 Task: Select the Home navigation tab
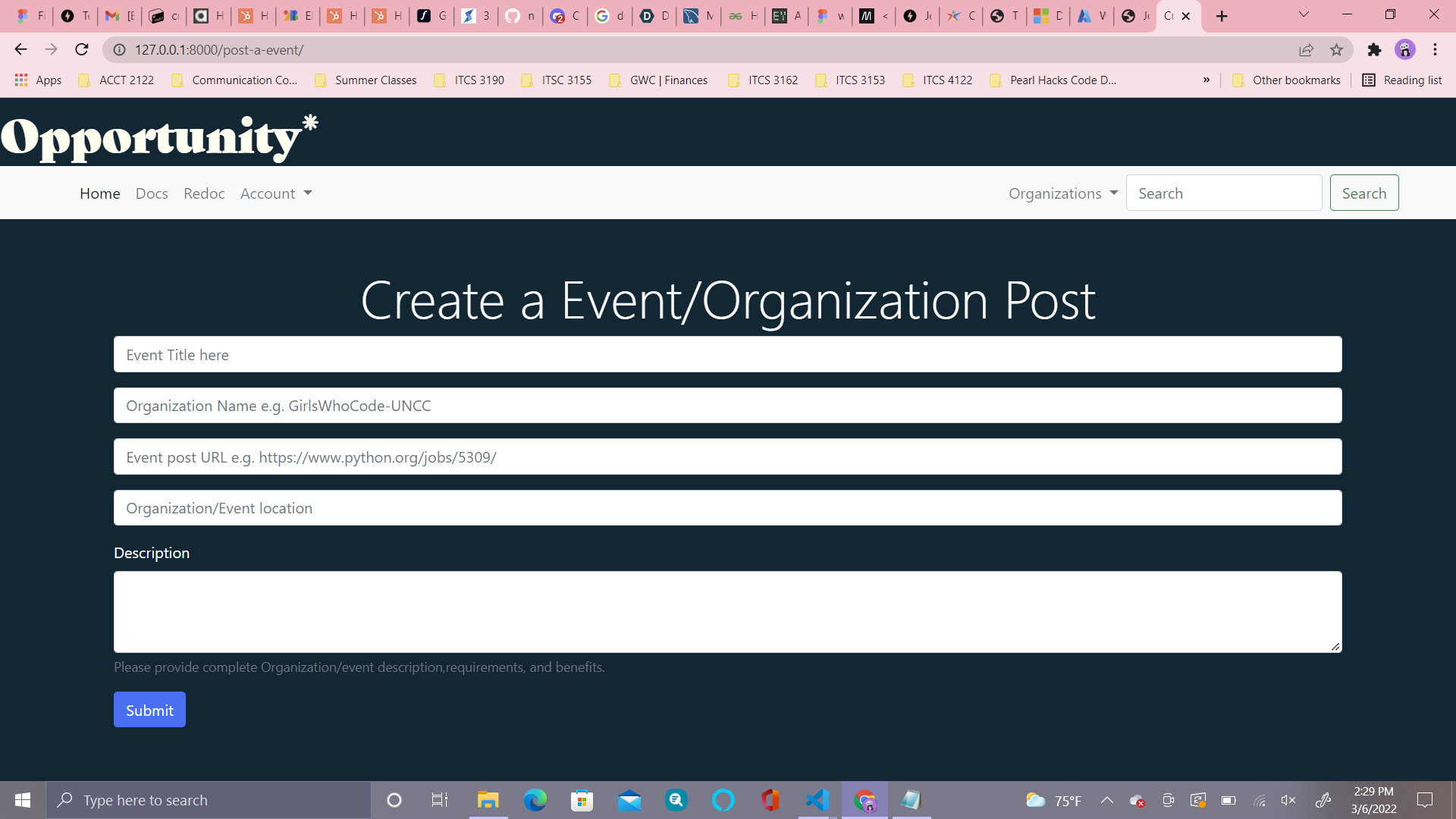pos(99,193)
